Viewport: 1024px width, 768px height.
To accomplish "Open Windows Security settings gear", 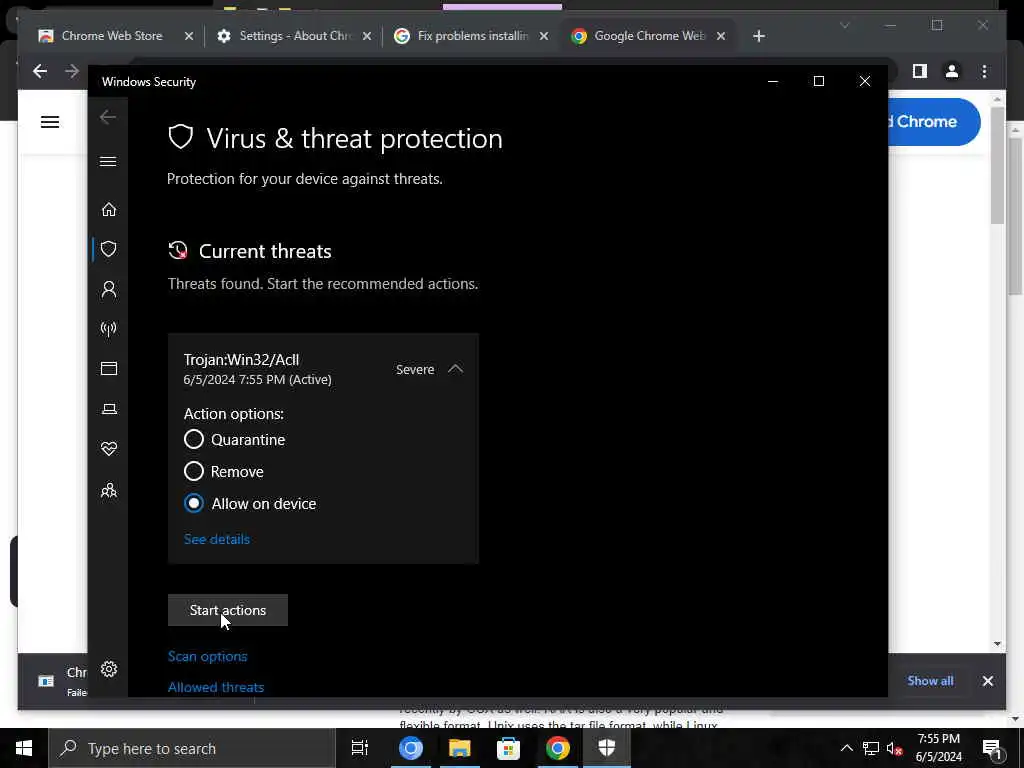I will coord(108,669).
